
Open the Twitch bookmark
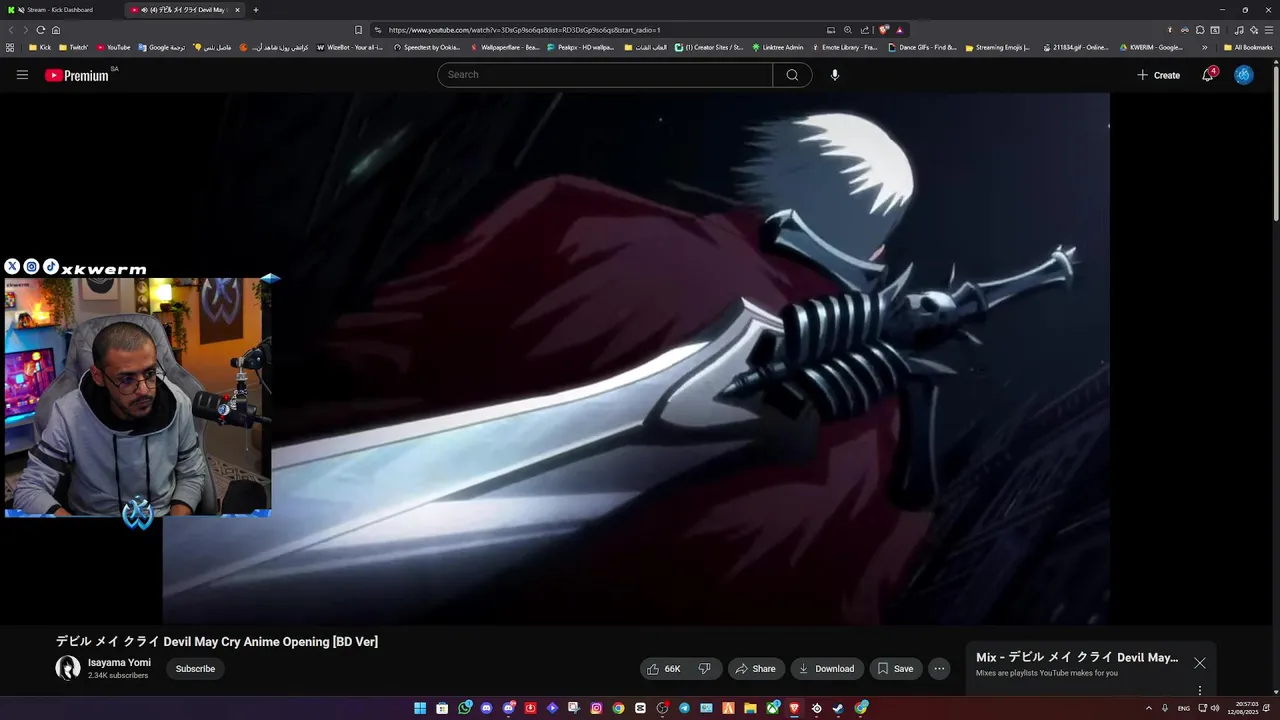[73, 47]
